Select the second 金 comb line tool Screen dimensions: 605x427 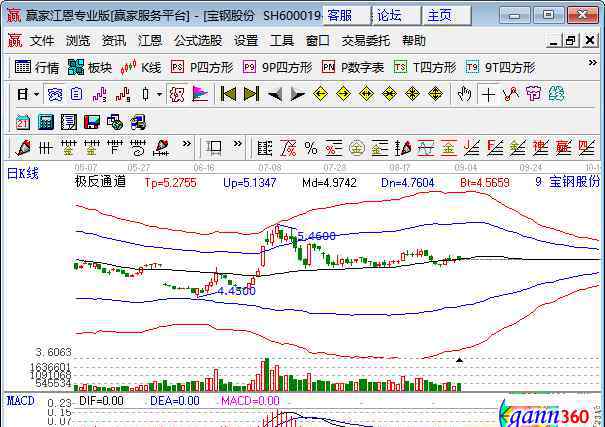click(91, 148)
